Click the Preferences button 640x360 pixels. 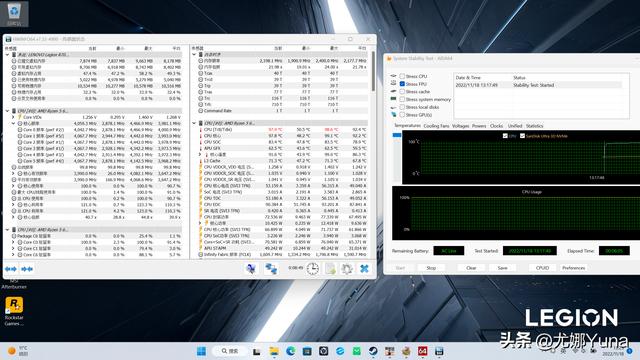coord(573,268)
